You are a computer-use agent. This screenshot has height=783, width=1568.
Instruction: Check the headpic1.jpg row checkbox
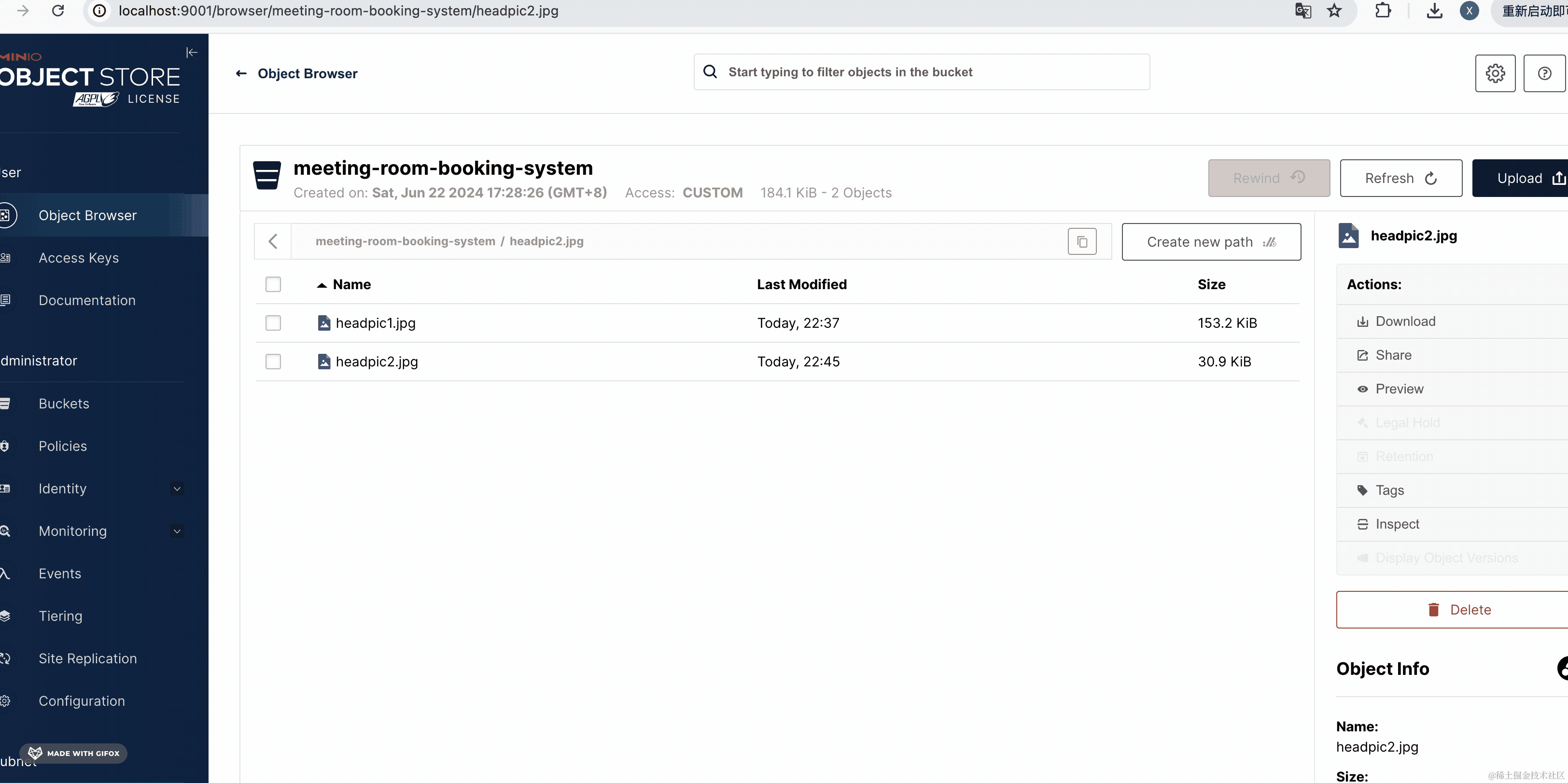click(273, 322)
